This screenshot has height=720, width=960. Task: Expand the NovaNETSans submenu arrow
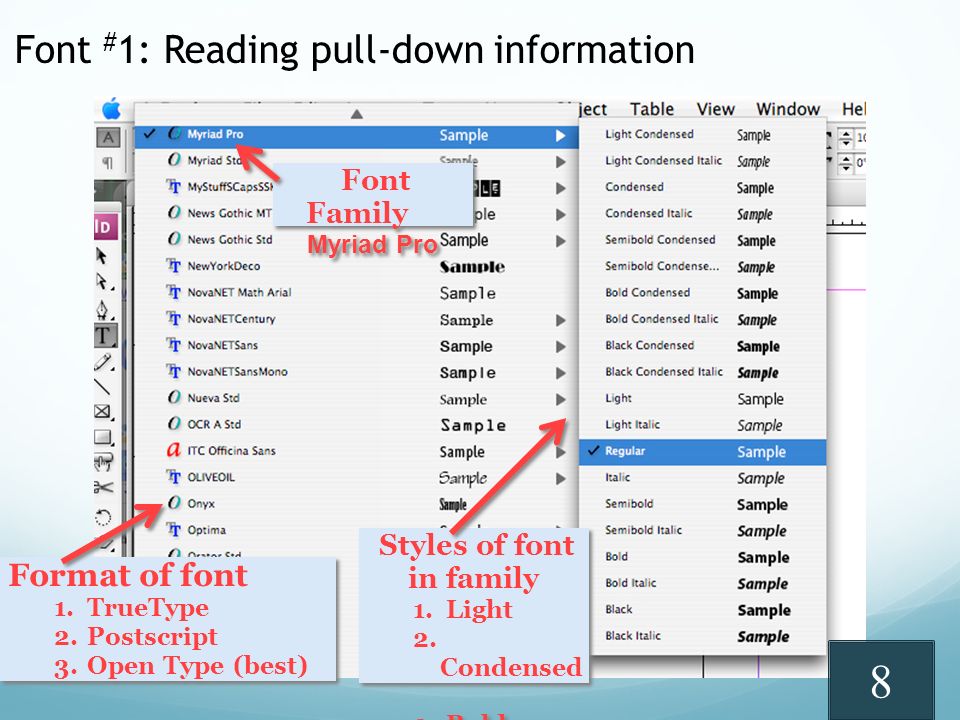click(x=560, y=347)
